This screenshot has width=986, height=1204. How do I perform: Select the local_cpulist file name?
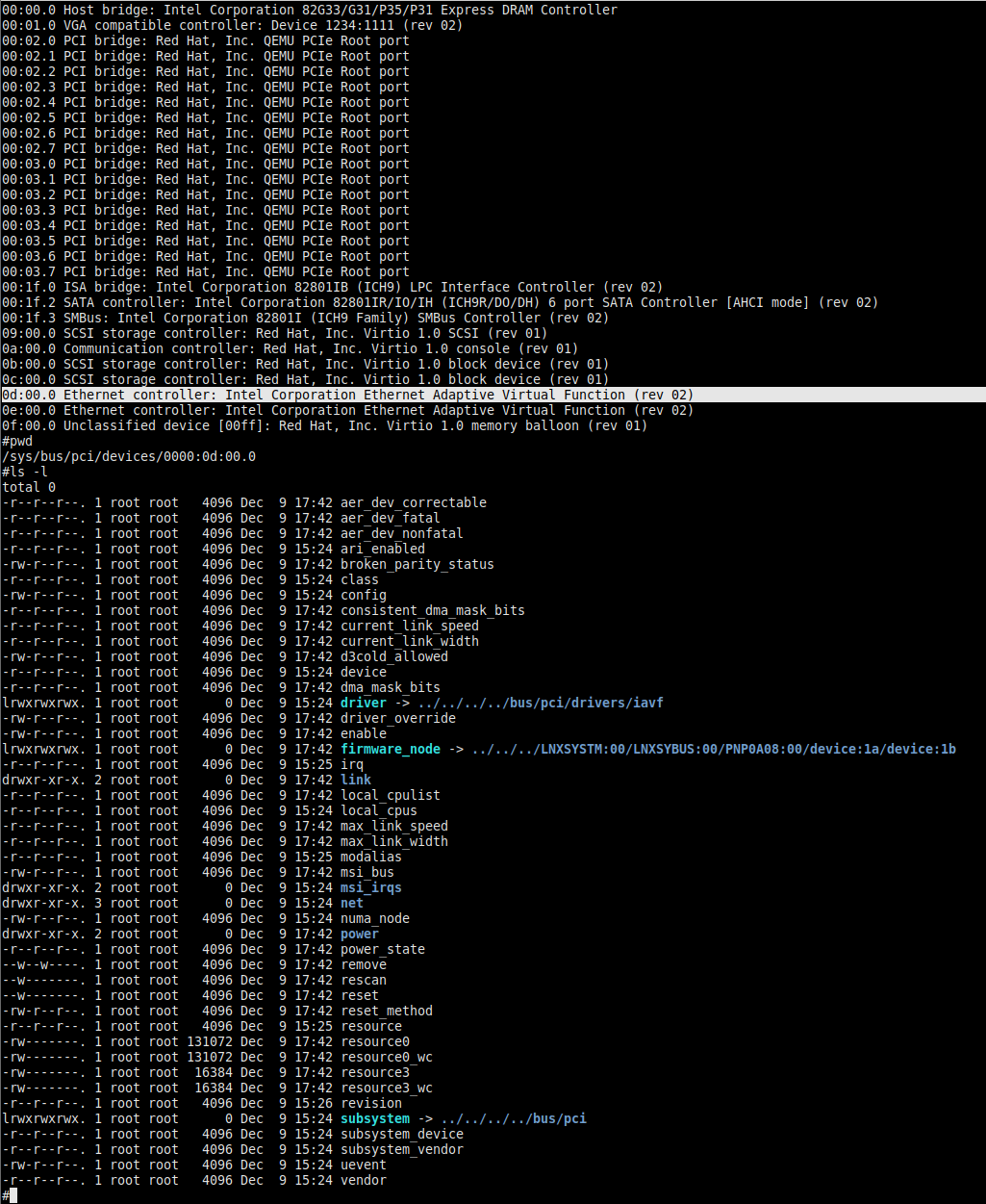click(x=391, y=795)
